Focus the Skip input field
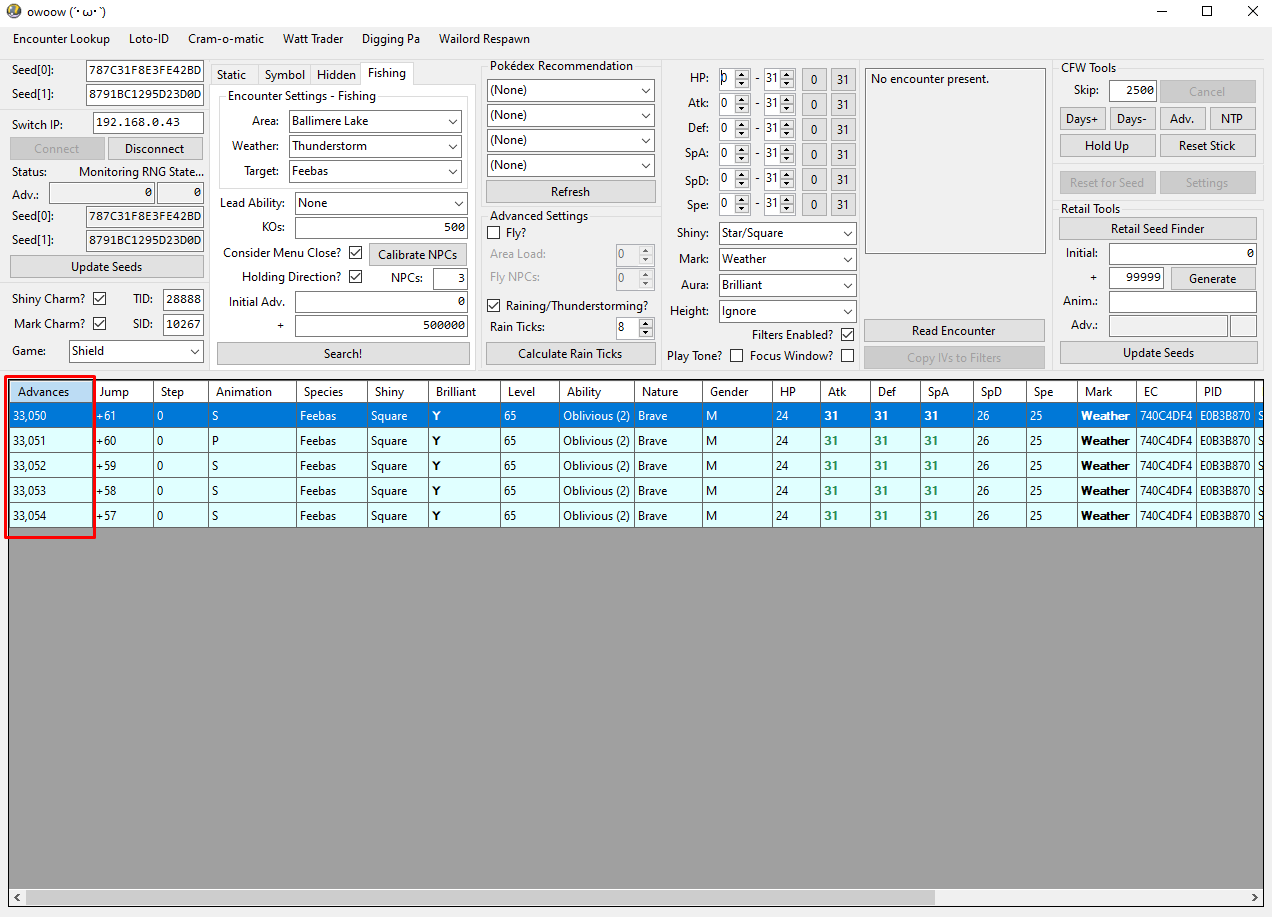The height and width of the screenshot is (917, 1272). click(1133, 90)
